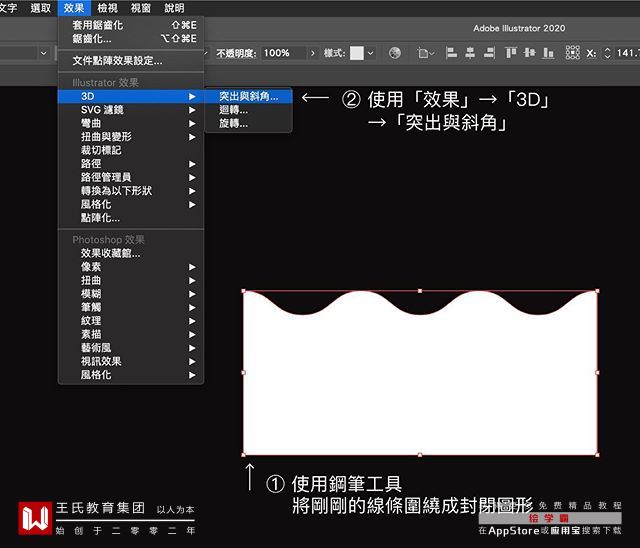
Task: Click the 樣式 style swatch
Action: click(x=356, y=53)
